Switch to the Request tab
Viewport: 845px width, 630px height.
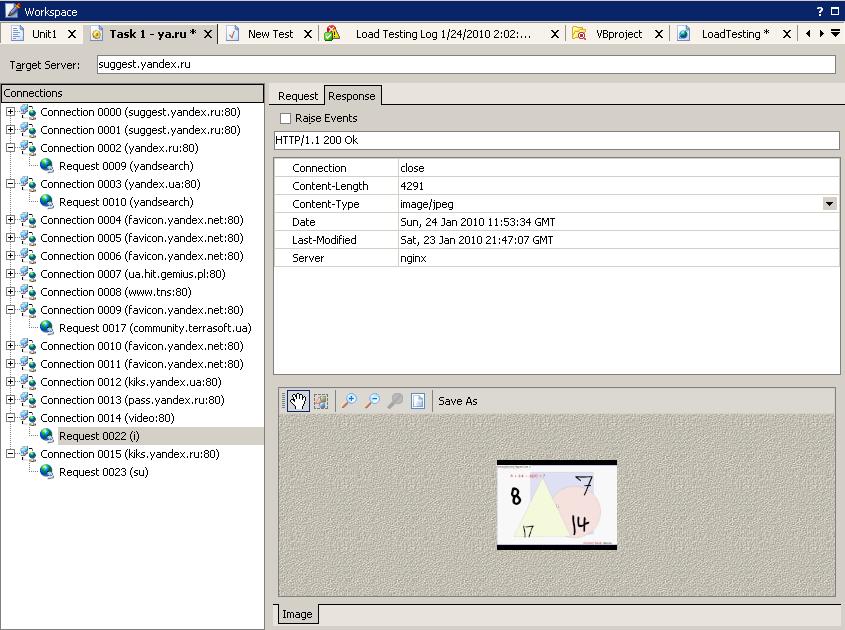coord(297,96)
